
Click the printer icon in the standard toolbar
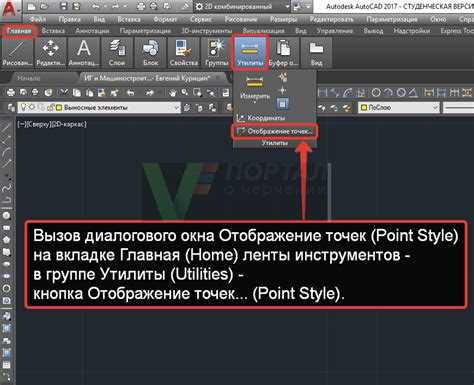pyautogui.click(x=11, y=93)
